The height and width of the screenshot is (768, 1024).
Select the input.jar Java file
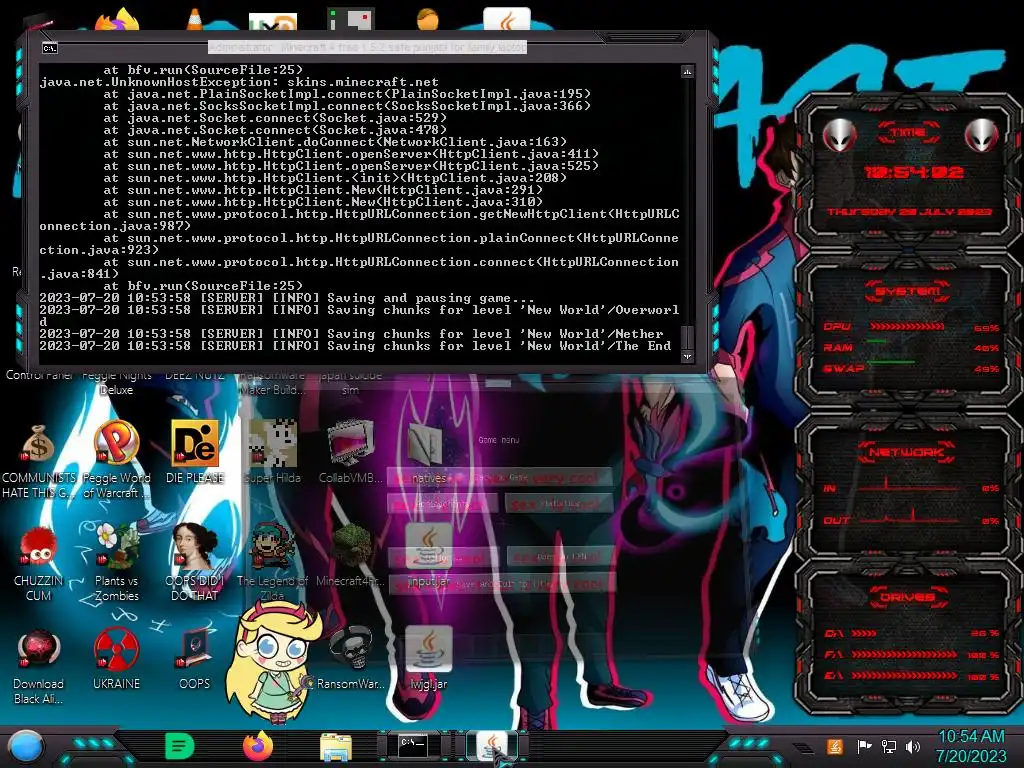click(428, 555)
